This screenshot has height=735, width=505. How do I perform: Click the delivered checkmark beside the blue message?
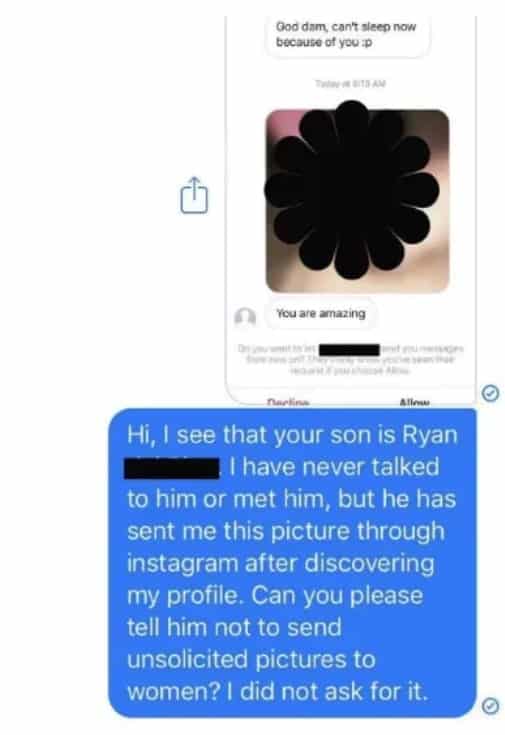pos(490,705)
